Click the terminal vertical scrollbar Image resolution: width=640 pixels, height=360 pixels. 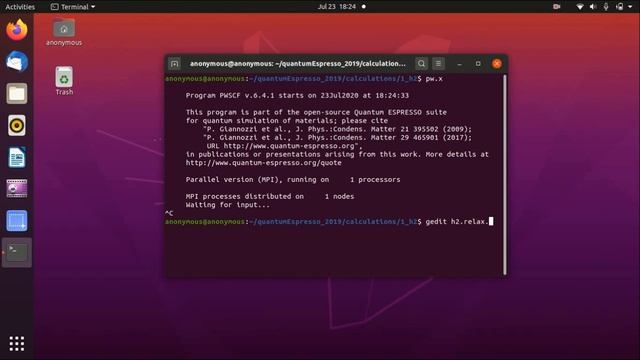click(505, 175)
